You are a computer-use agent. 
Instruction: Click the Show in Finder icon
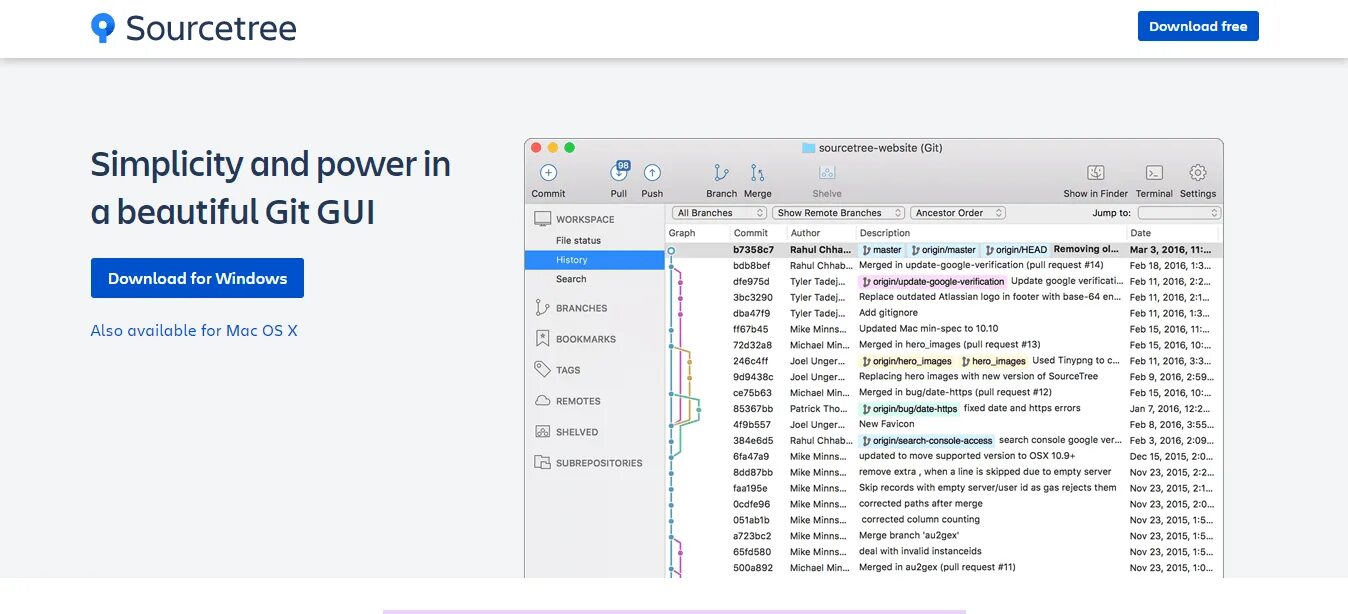pyautogui.click(x=1096, y=173)
